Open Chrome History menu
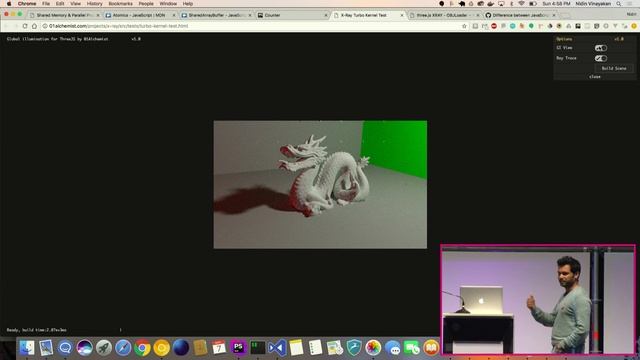The width and height of the screenshot is (640, 360). point(94,4)
